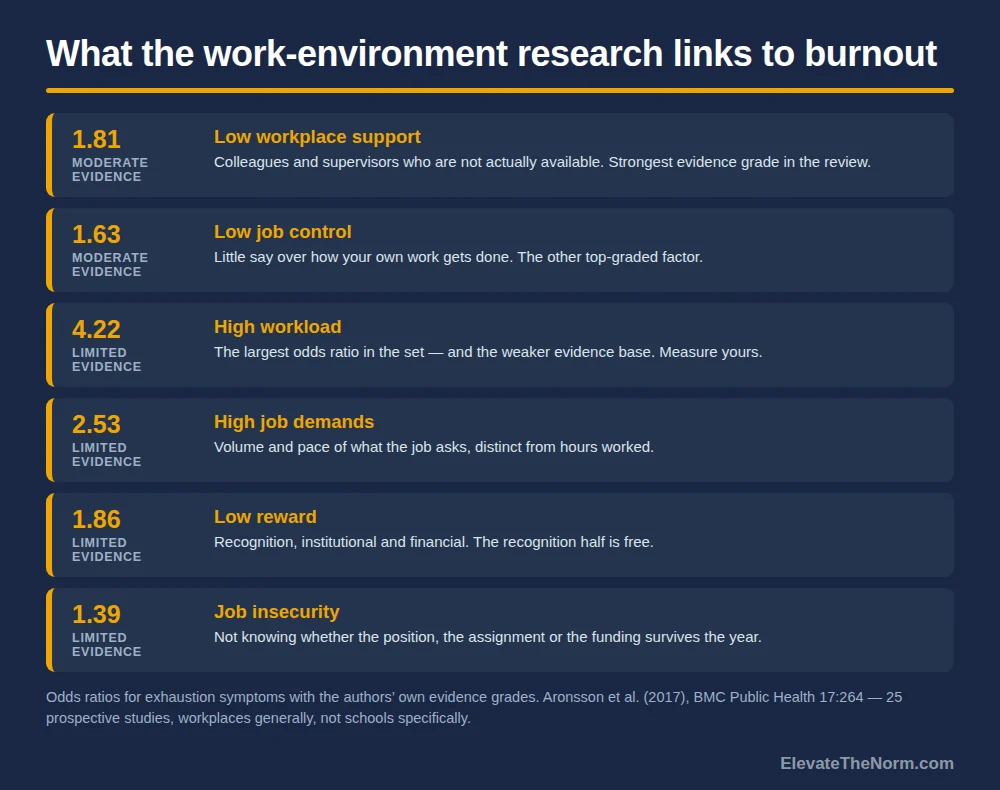Click 'LIMITED EVIDENCE' label beside 4.22
This screenshot has height=790, width=1000.
coord(107,360)
